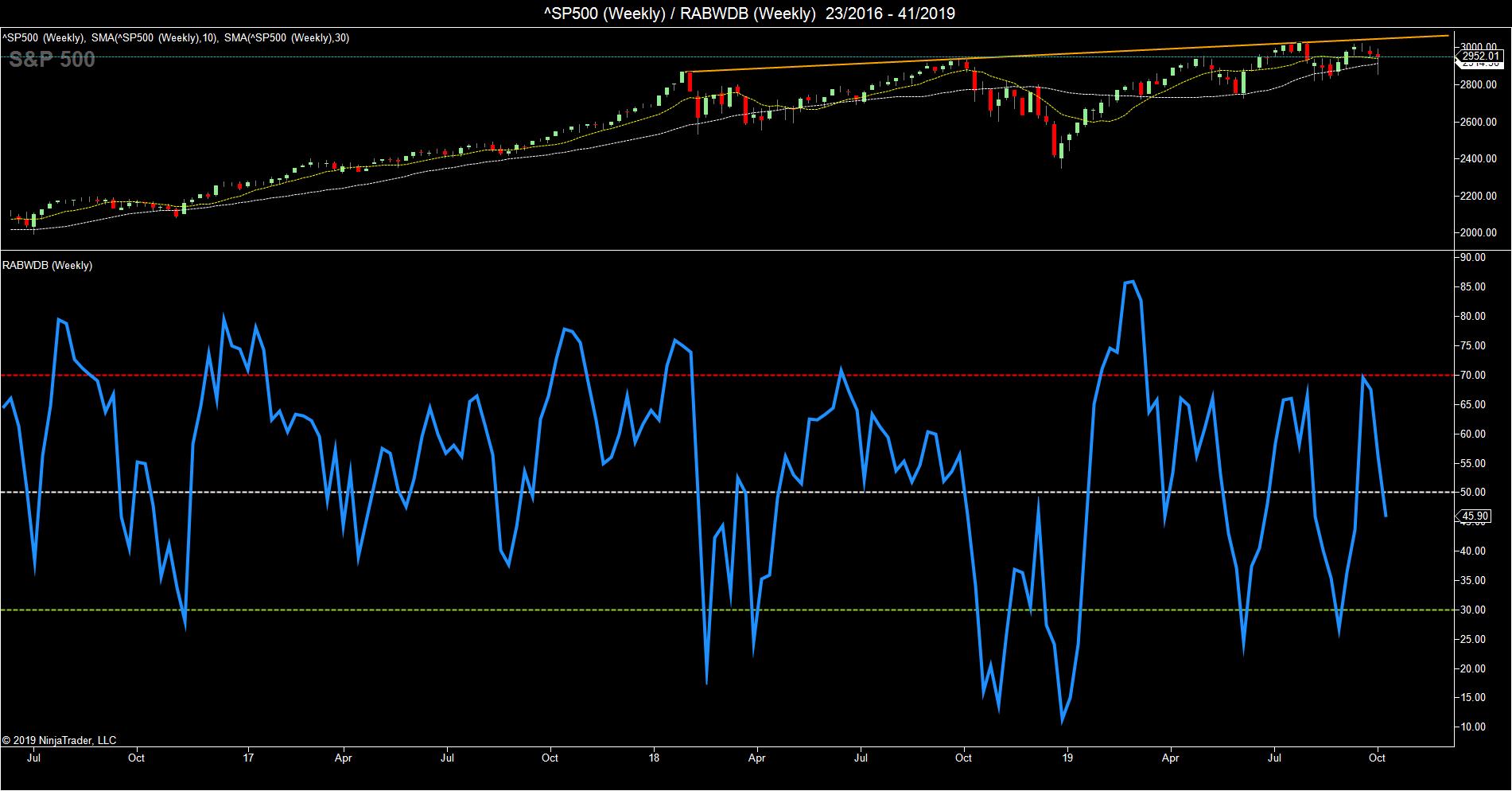Click the '17' year label on time axis

click(x=249, y=758)
